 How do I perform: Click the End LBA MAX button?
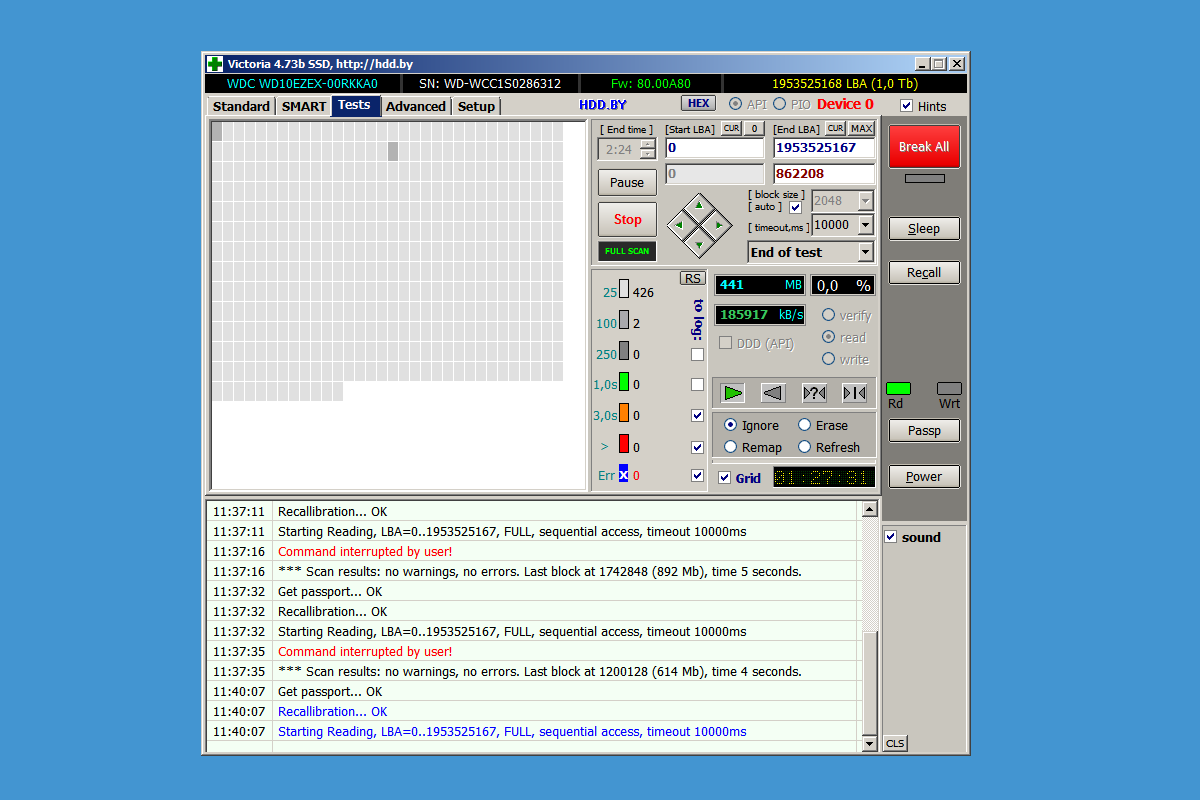862,128
